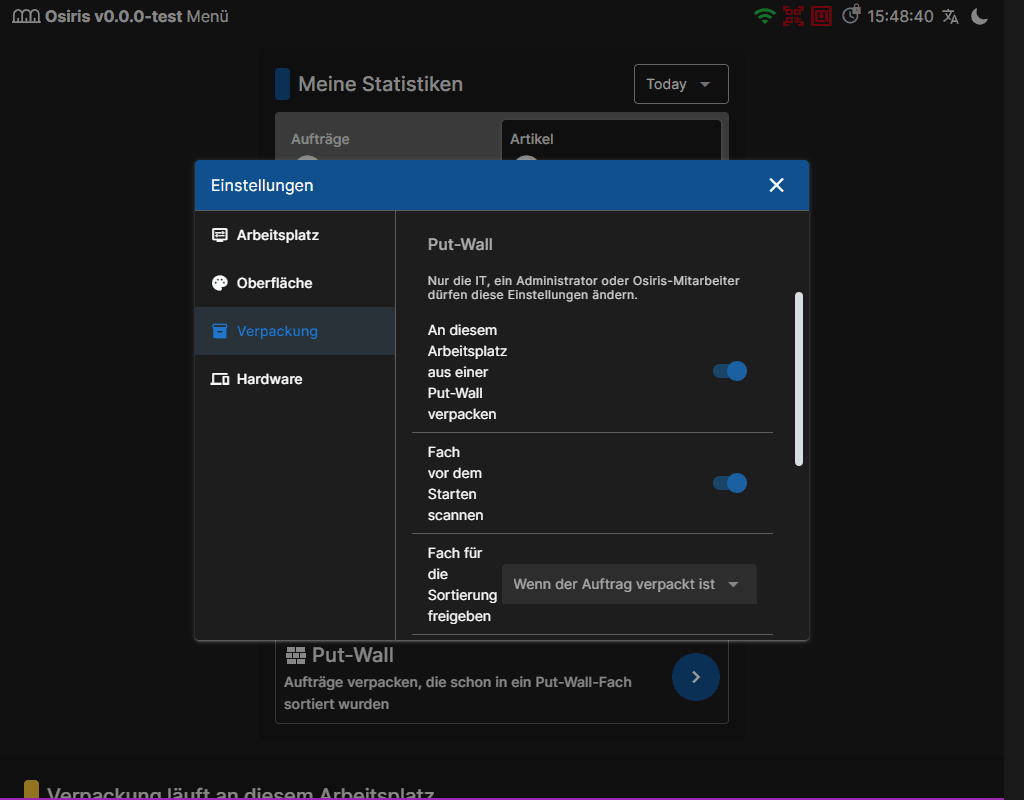
Task: Switch theme using the moon icon
Action: (979, 16)
